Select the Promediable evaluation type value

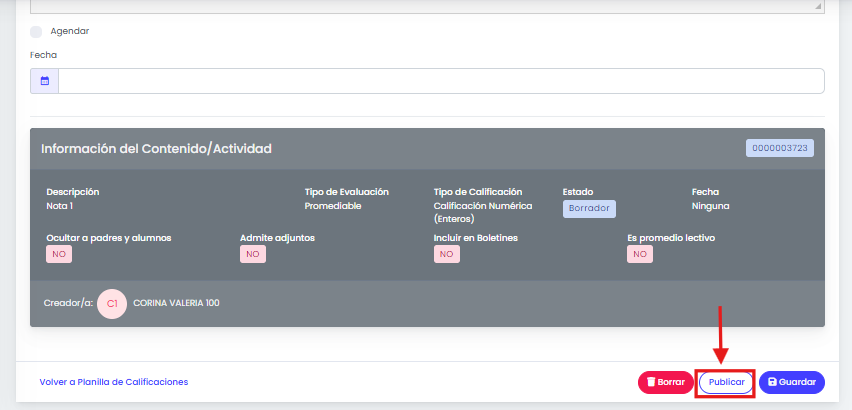coord(333,206)
